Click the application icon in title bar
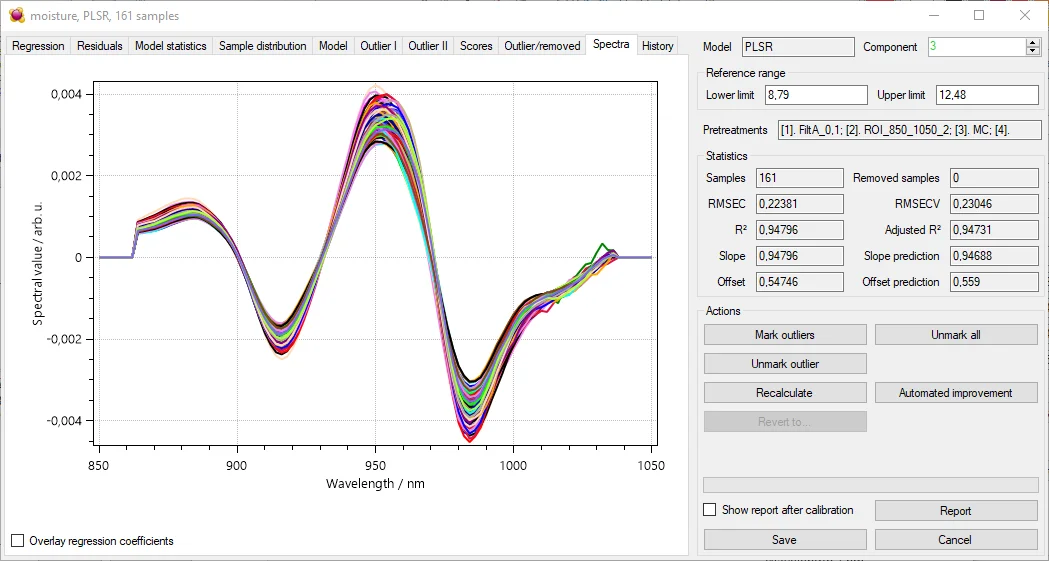The height and width of the screenshot is (561, 1049). pos(16,15)
